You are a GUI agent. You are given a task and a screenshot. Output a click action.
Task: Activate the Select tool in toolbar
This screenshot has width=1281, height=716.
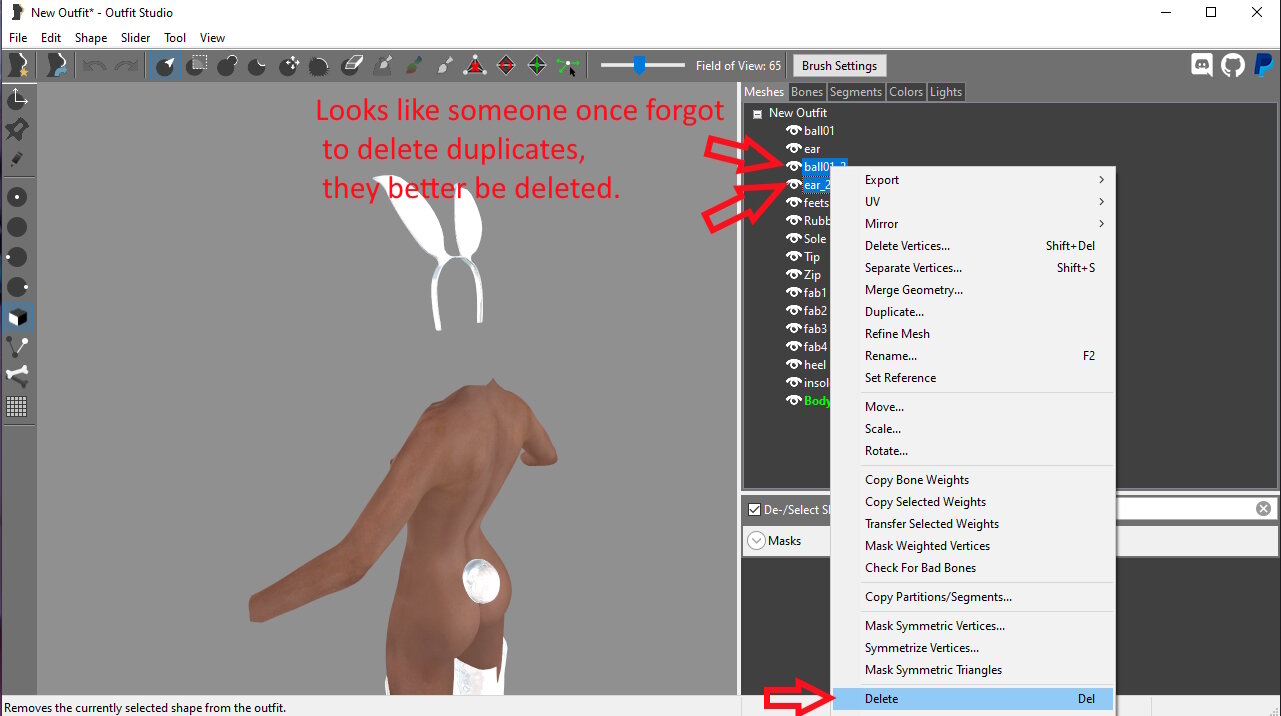click(166, 66)
